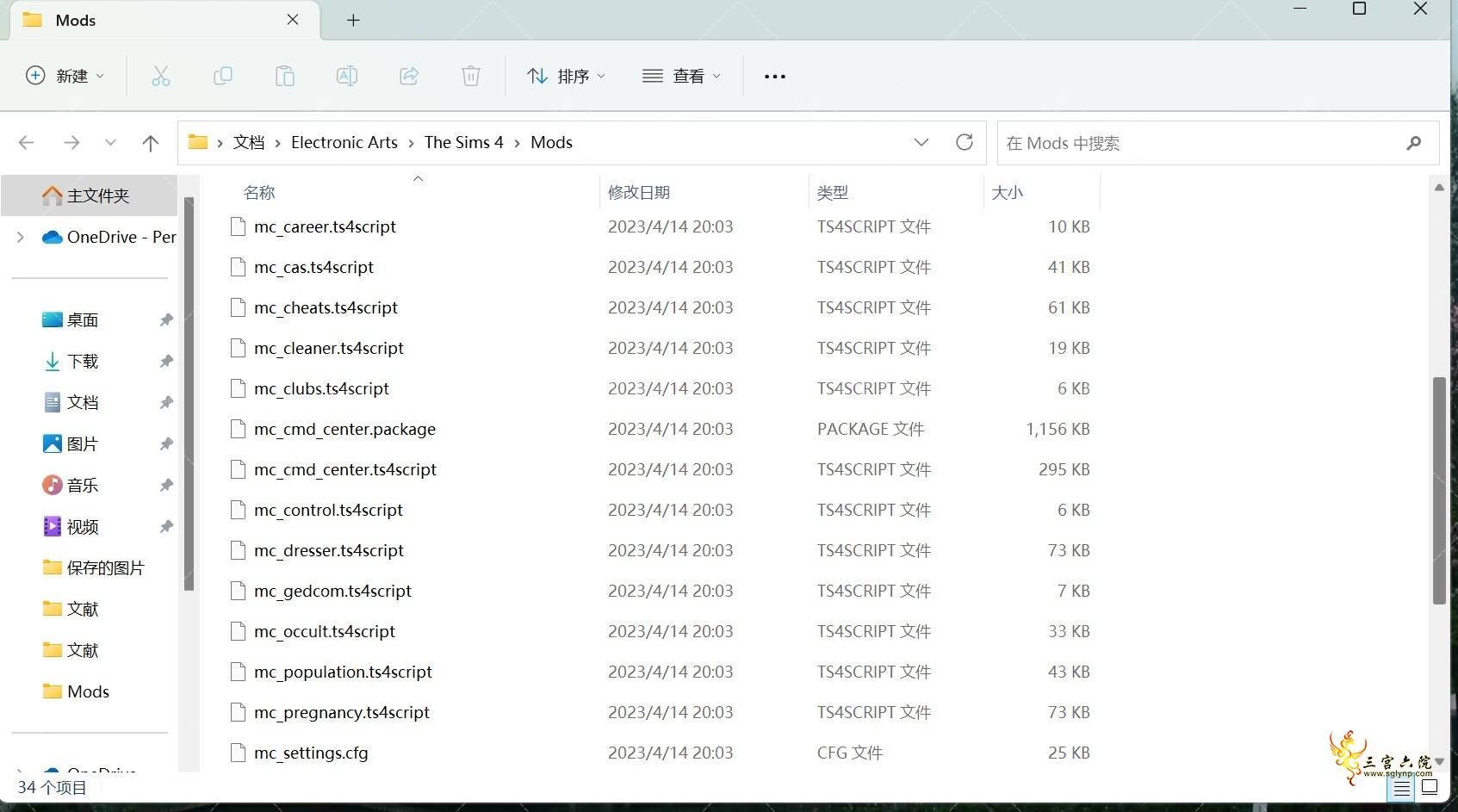The width and height of the screenshot is (1458, 812).
Task: Click pin icon next to 音乐
Action: pyautogui.click(x=166, y=486)
